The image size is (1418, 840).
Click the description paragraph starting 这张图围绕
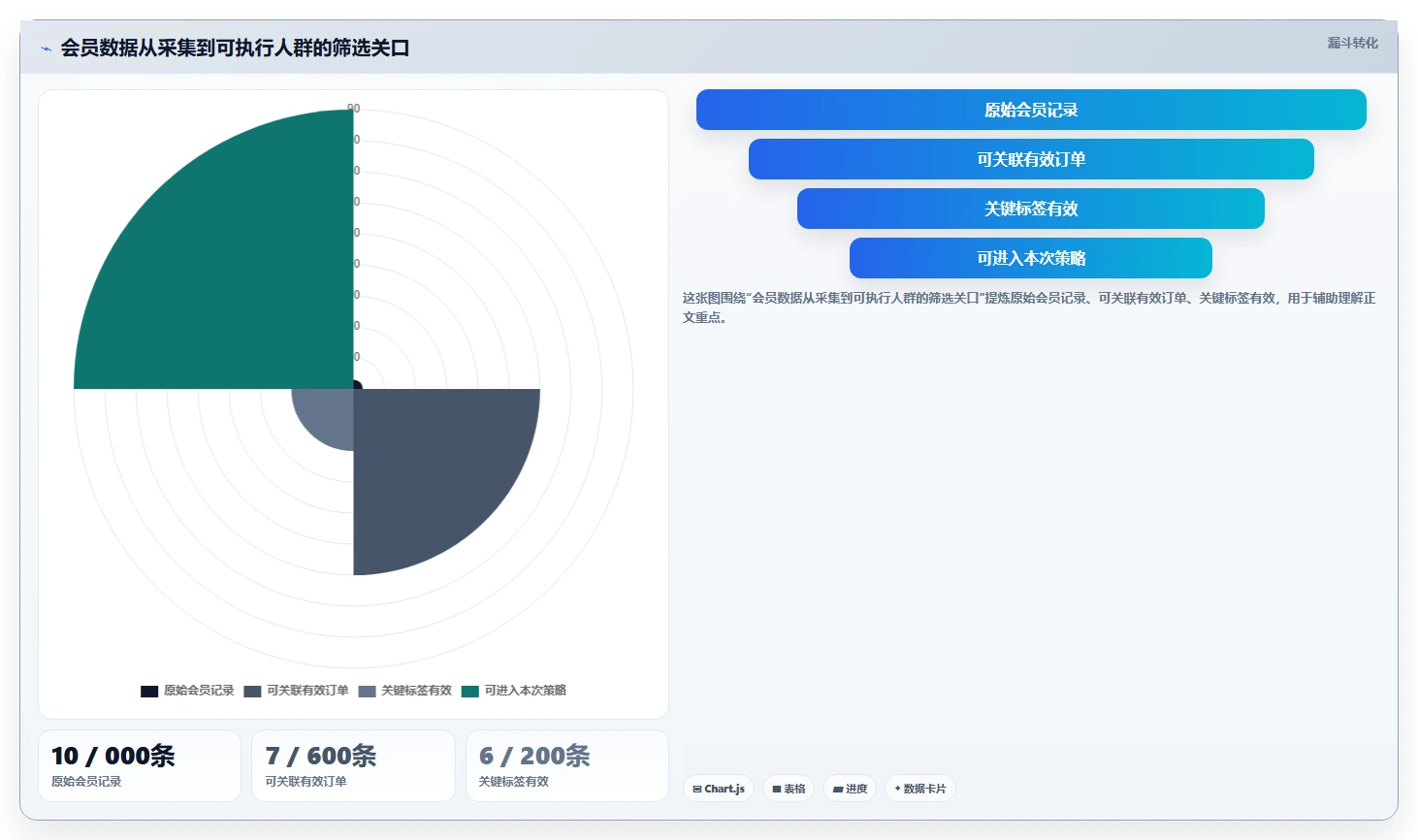[x=1029, y=307]
